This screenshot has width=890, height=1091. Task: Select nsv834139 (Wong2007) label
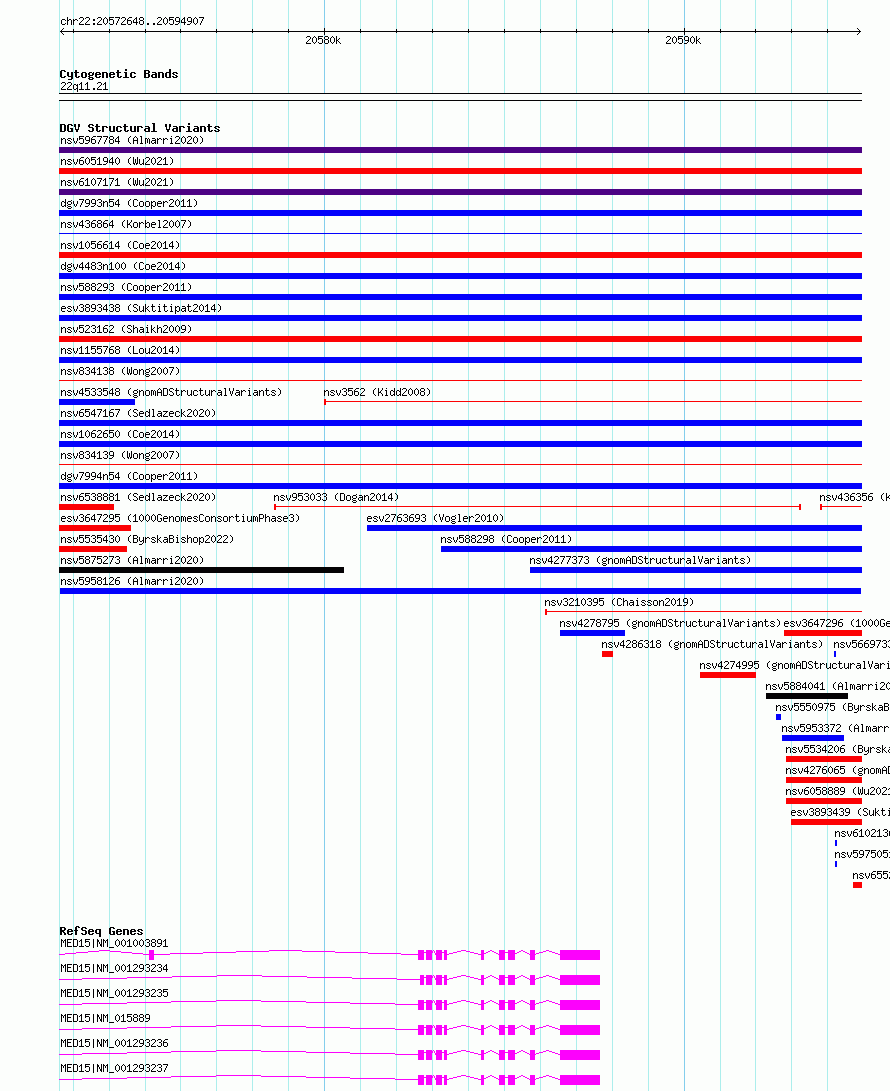coord(120,455)
